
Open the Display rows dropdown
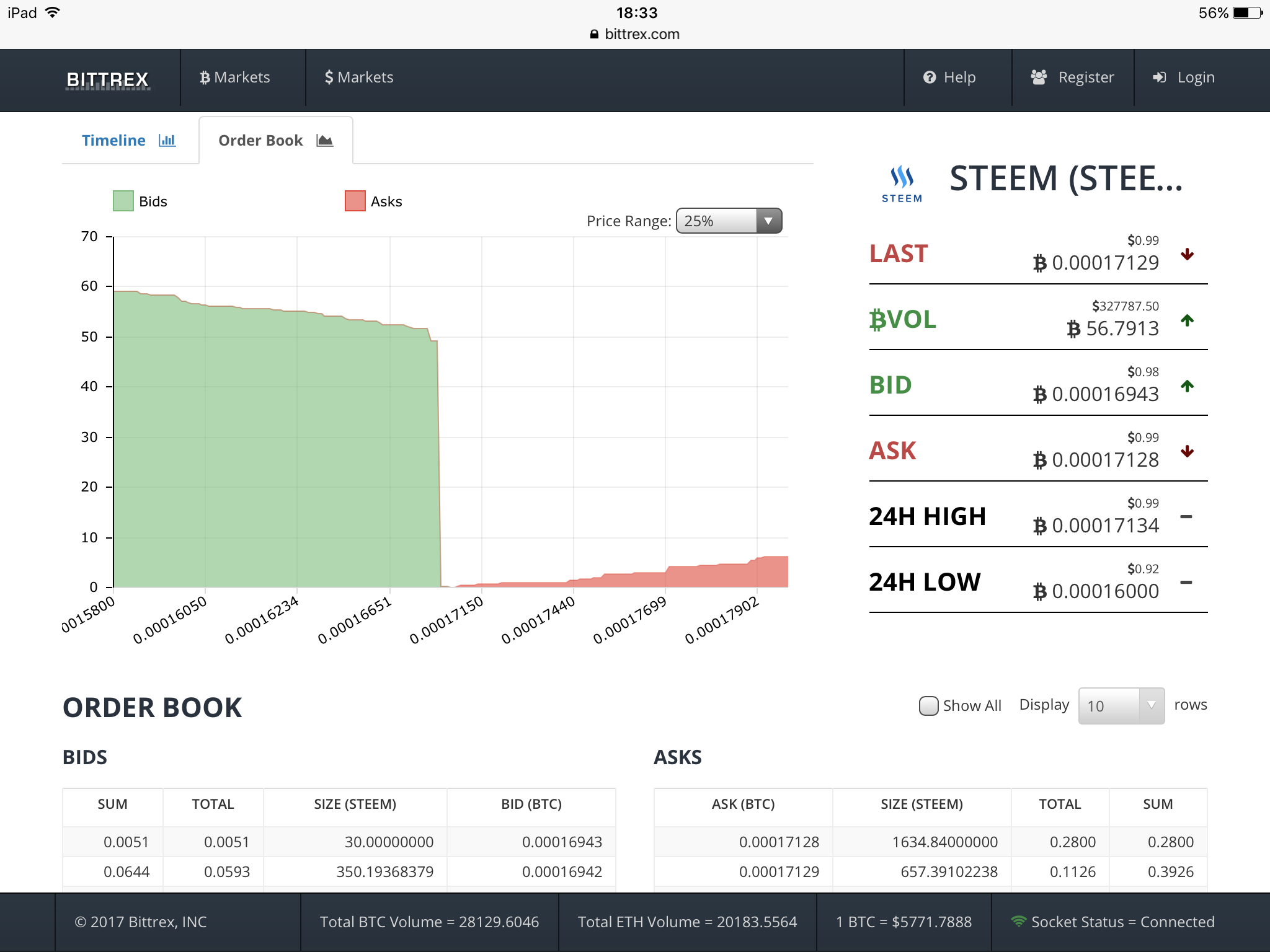tap(1121, 706)
